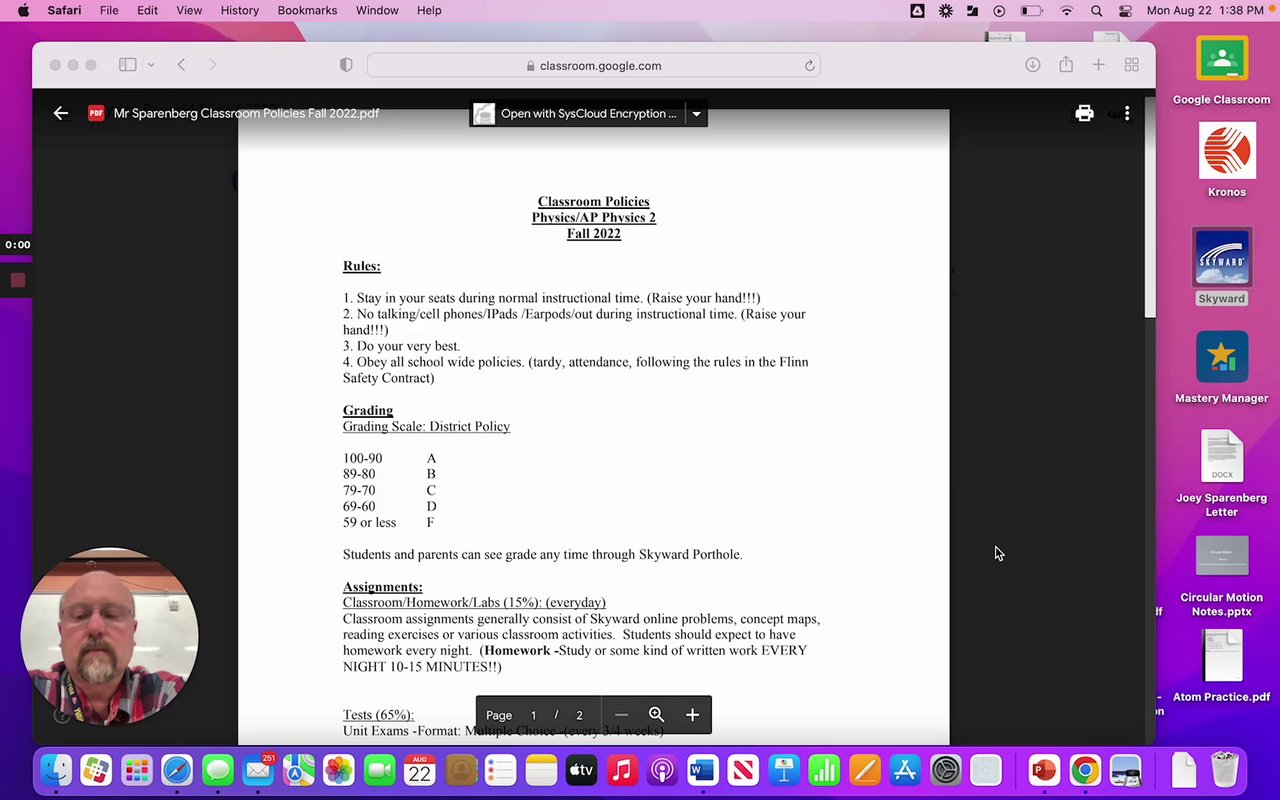Image resolution: width=1280 pixels, height=800 pixels.
Task: Go back in Safari history
Action: coord(181,65)
